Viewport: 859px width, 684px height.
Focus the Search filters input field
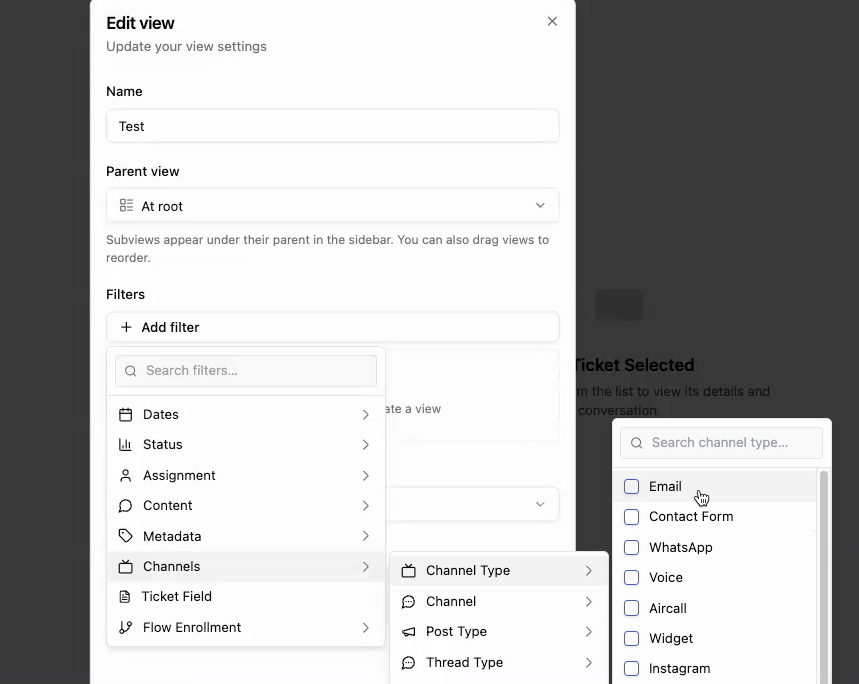258,371
